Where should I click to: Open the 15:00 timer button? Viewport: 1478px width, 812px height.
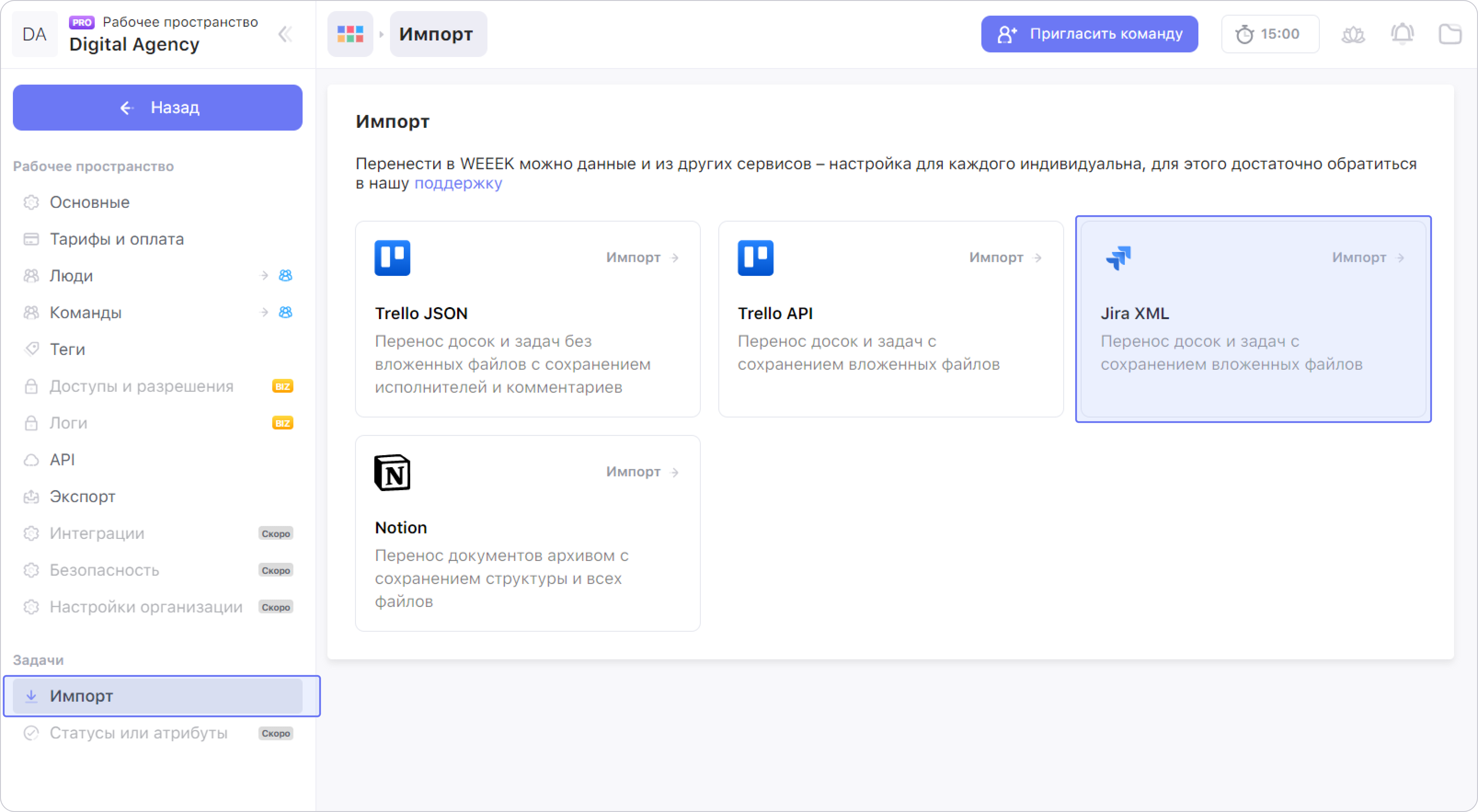coord(1270,34)
